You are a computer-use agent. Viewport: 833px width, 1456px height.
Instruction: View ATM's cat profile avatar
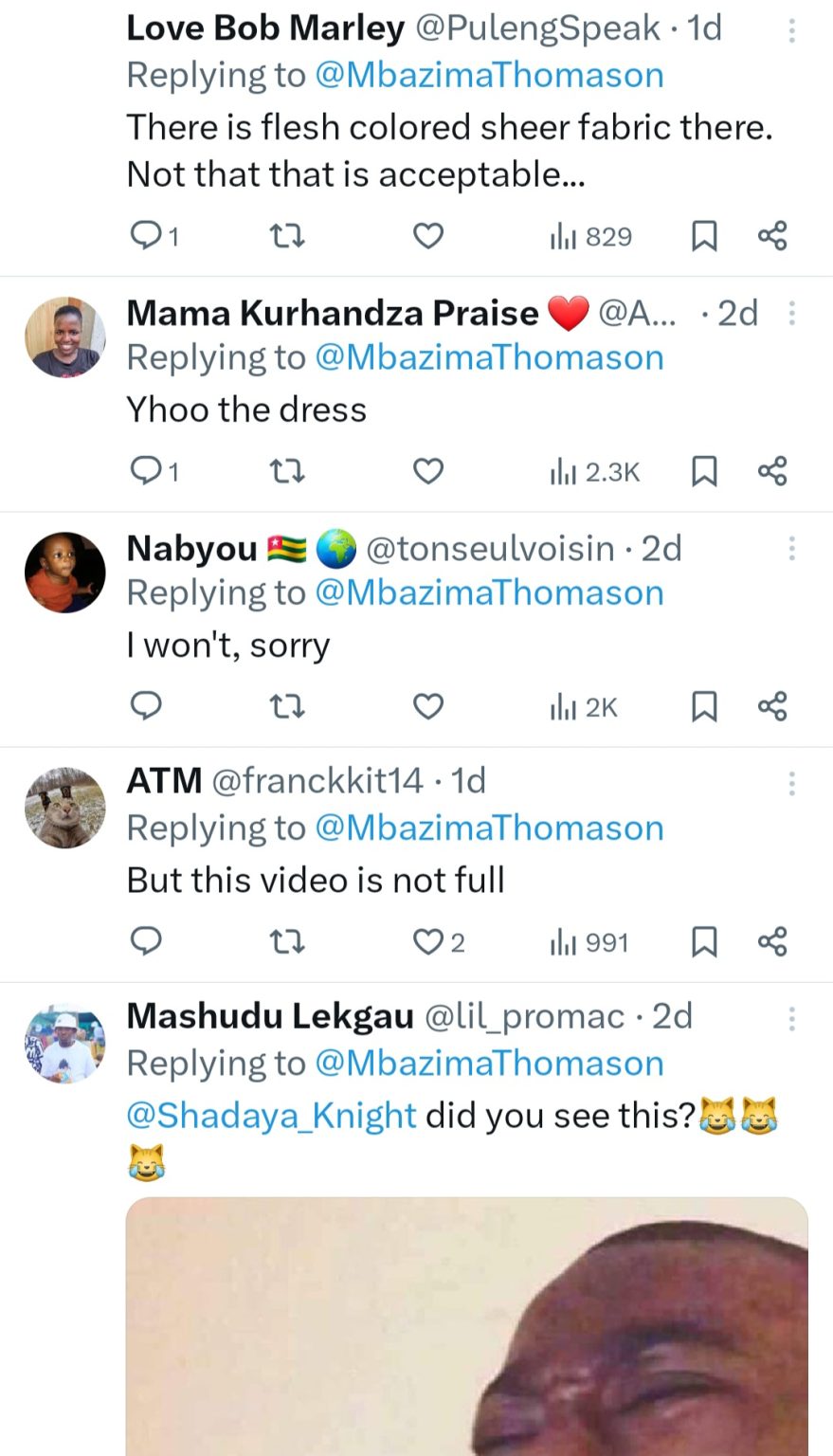[64, 808]
